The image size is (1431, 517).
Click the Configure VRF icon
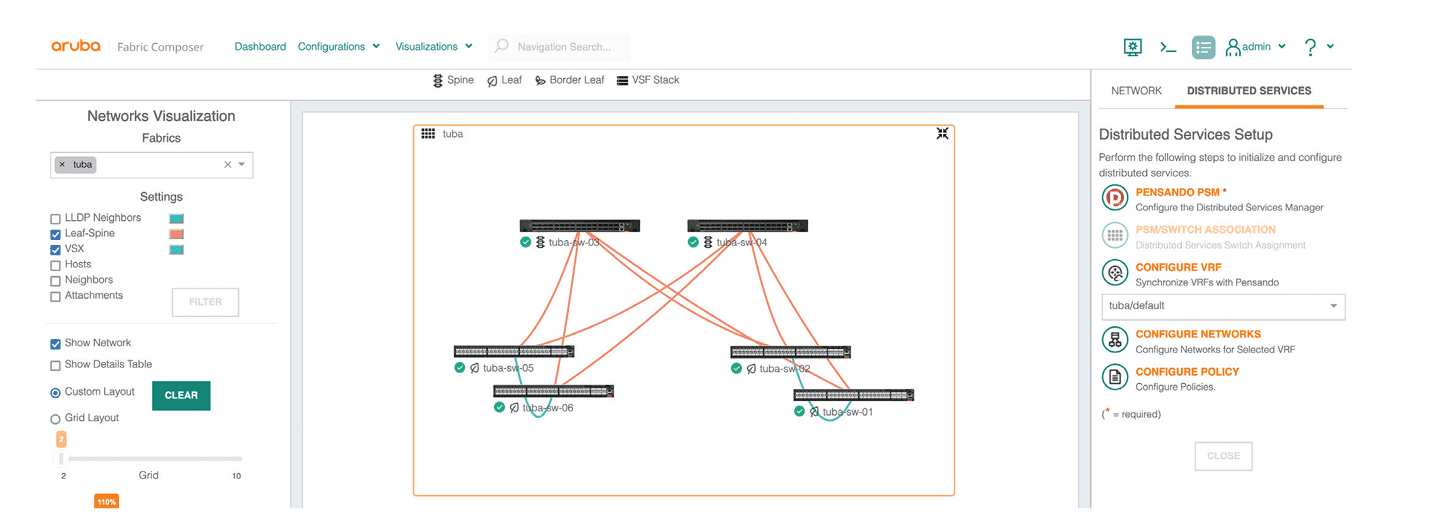click(1114, 273)
